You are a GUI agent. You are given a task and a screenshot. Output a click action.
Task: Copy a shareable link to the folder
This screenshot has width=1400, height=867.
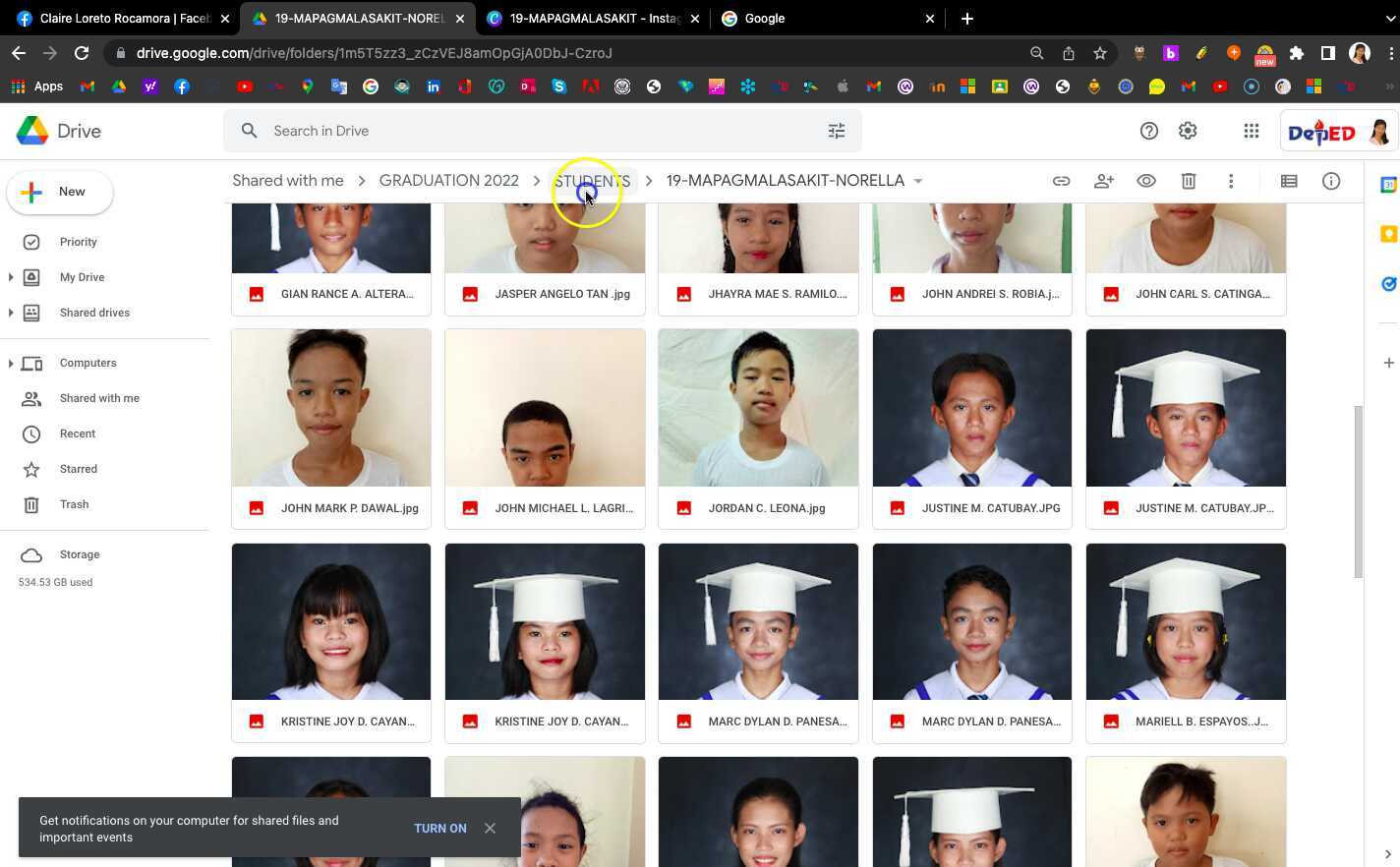pyautogui.click(x=1062, y=181)
